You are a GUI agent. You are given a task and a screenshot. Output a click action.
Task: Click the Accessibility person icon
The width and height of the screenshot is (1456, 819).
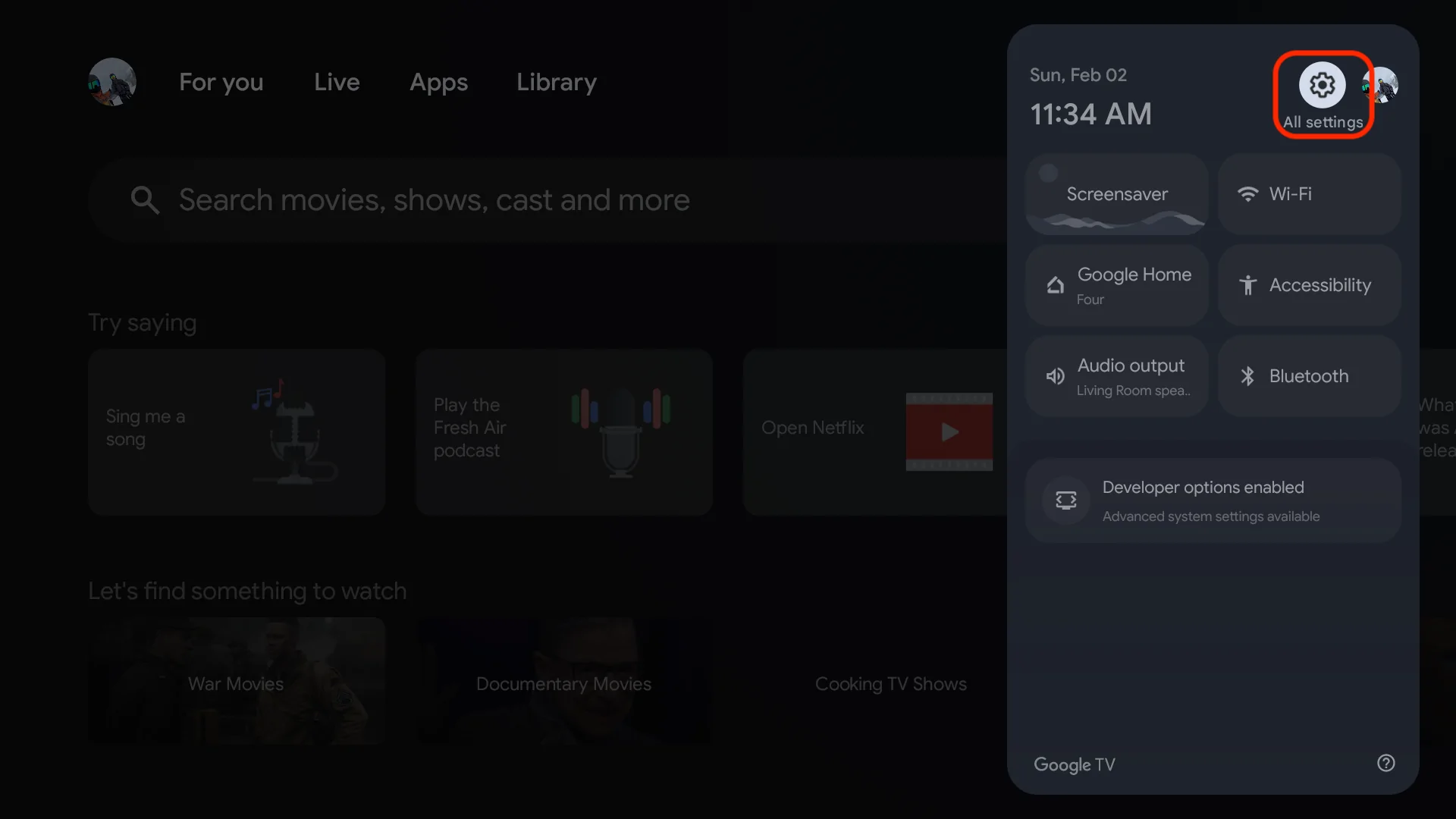pyautogui.click(x=1247, y=285)
